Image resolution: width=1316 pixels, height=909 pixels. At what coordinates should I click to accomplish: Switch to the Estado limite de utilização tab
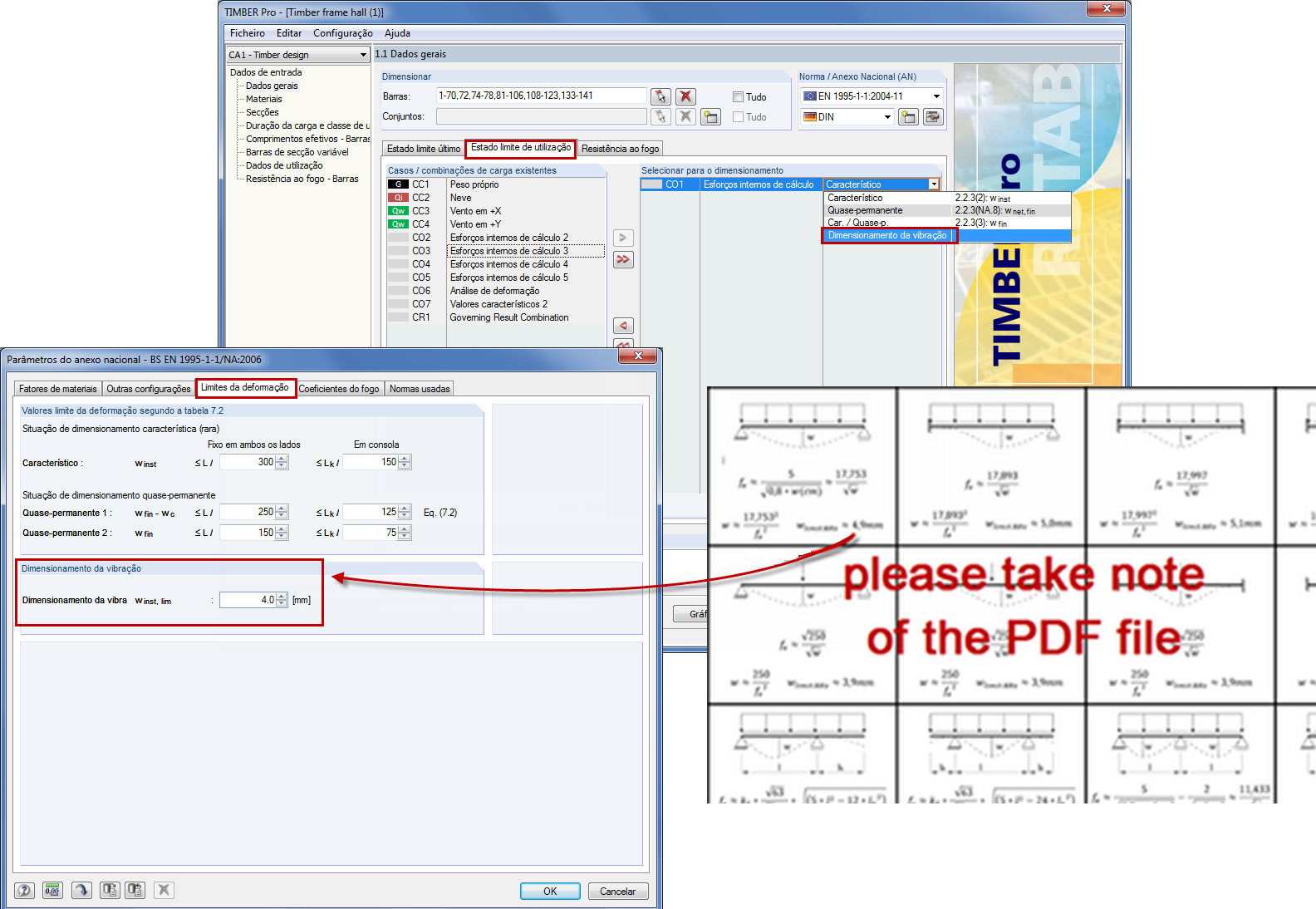pos(521,148)
